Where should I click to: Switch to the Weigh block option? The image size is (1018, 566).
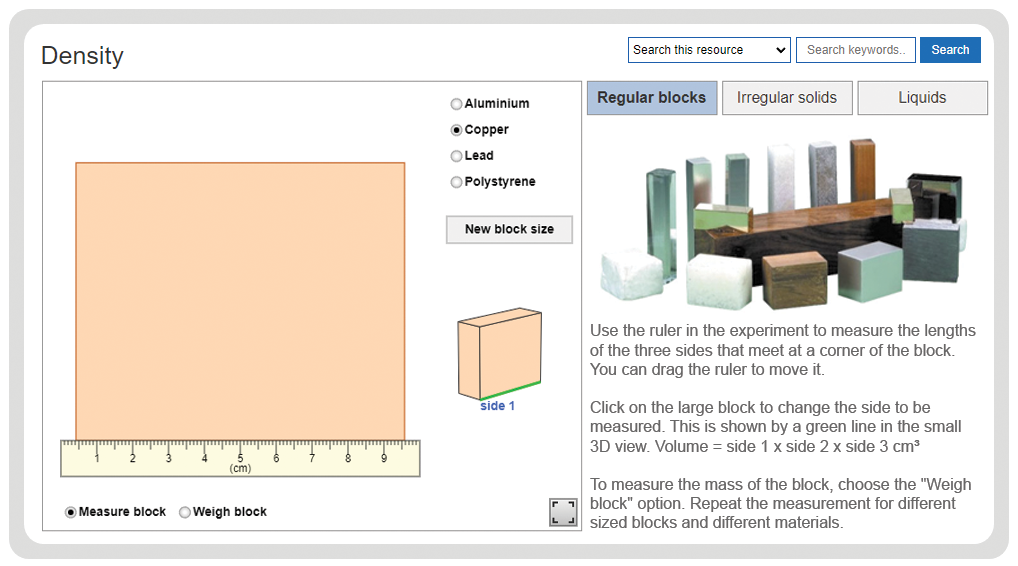[185, 512]
